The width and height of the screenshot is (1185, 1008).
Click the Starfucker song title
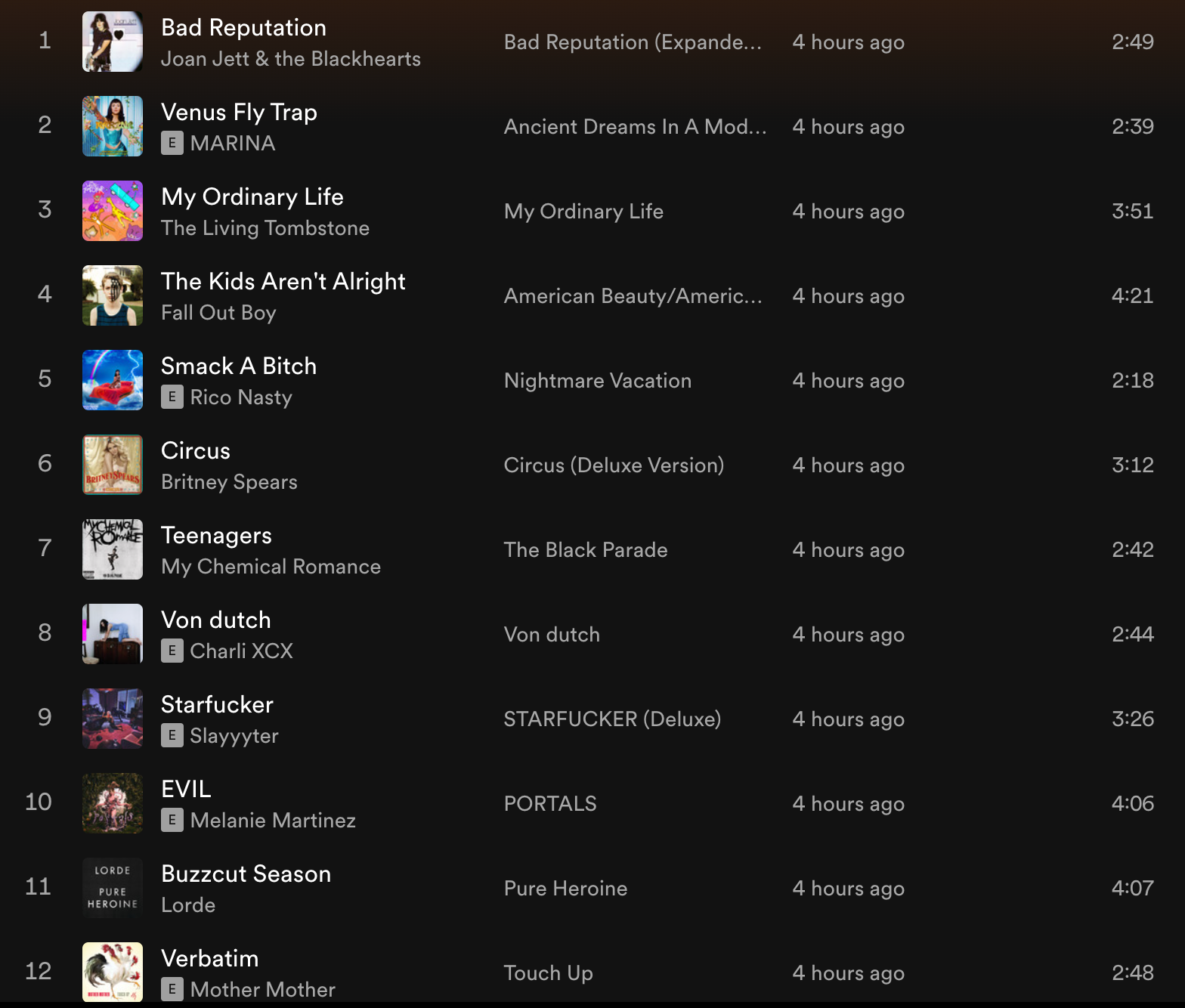click(217, 704)
